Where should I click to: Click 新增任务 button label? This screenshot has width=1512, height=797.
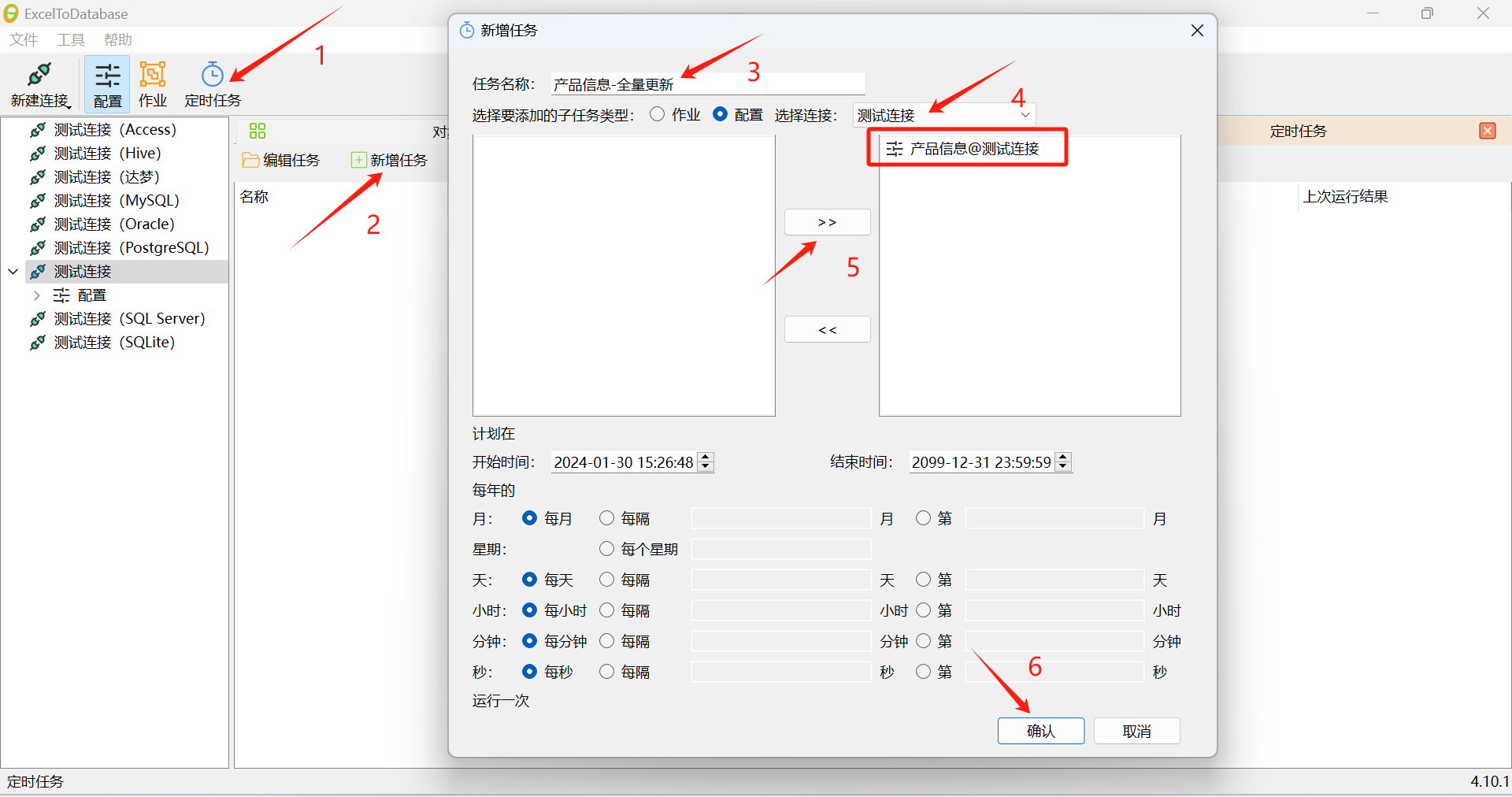pyautogui.click(x=399, y=160)
